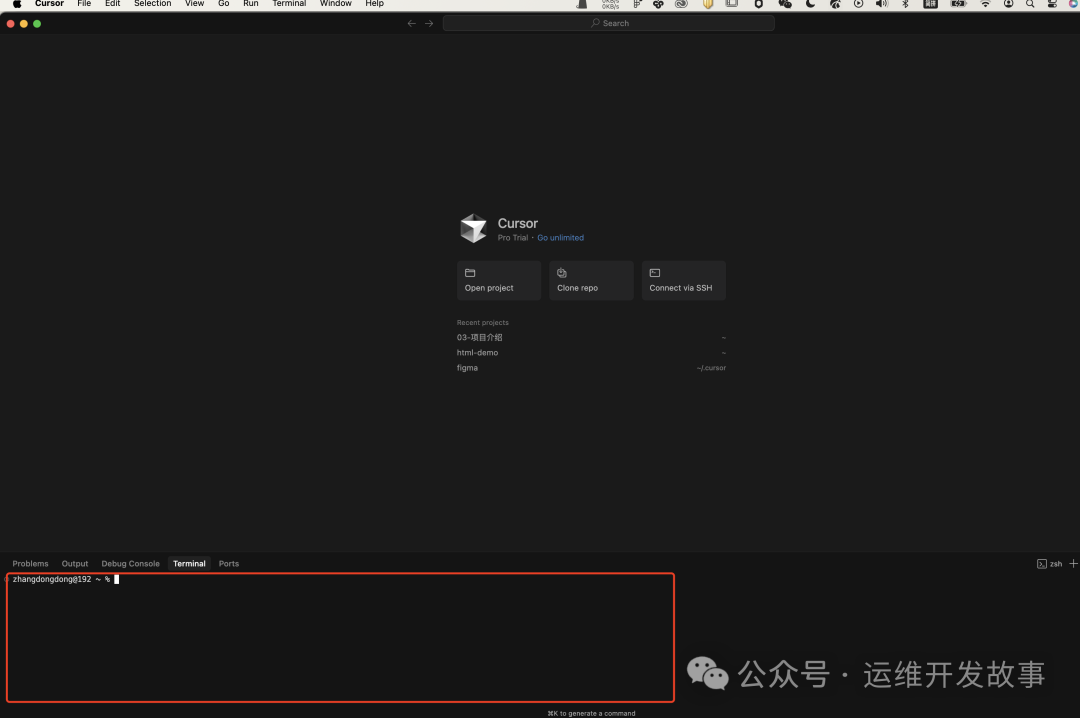This screenshot has height=718, width=1080.
Task: Click the play circle menu bar icon
Action: point(858,3)
